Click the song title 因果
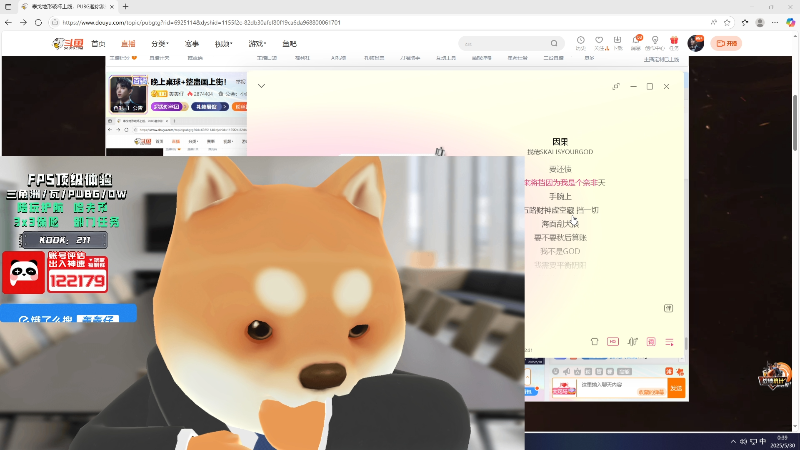 tap(560, 142)
